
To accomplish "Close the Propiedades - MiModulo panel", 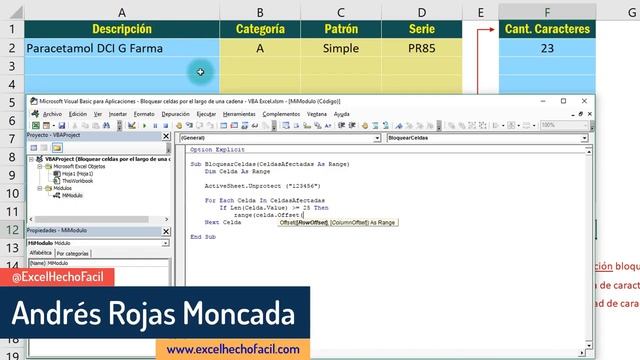I will click(x=166, y=231).
